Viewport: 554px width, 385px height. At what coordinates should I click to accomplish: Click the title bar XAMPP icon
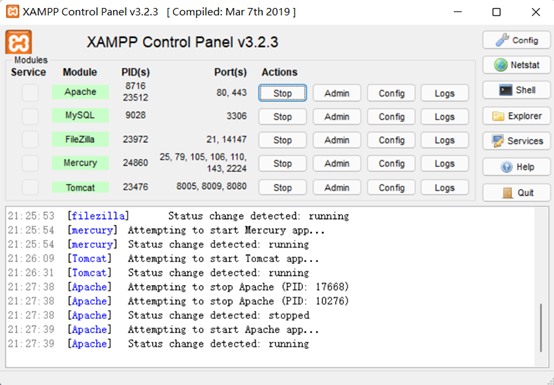tap(12, 12)
